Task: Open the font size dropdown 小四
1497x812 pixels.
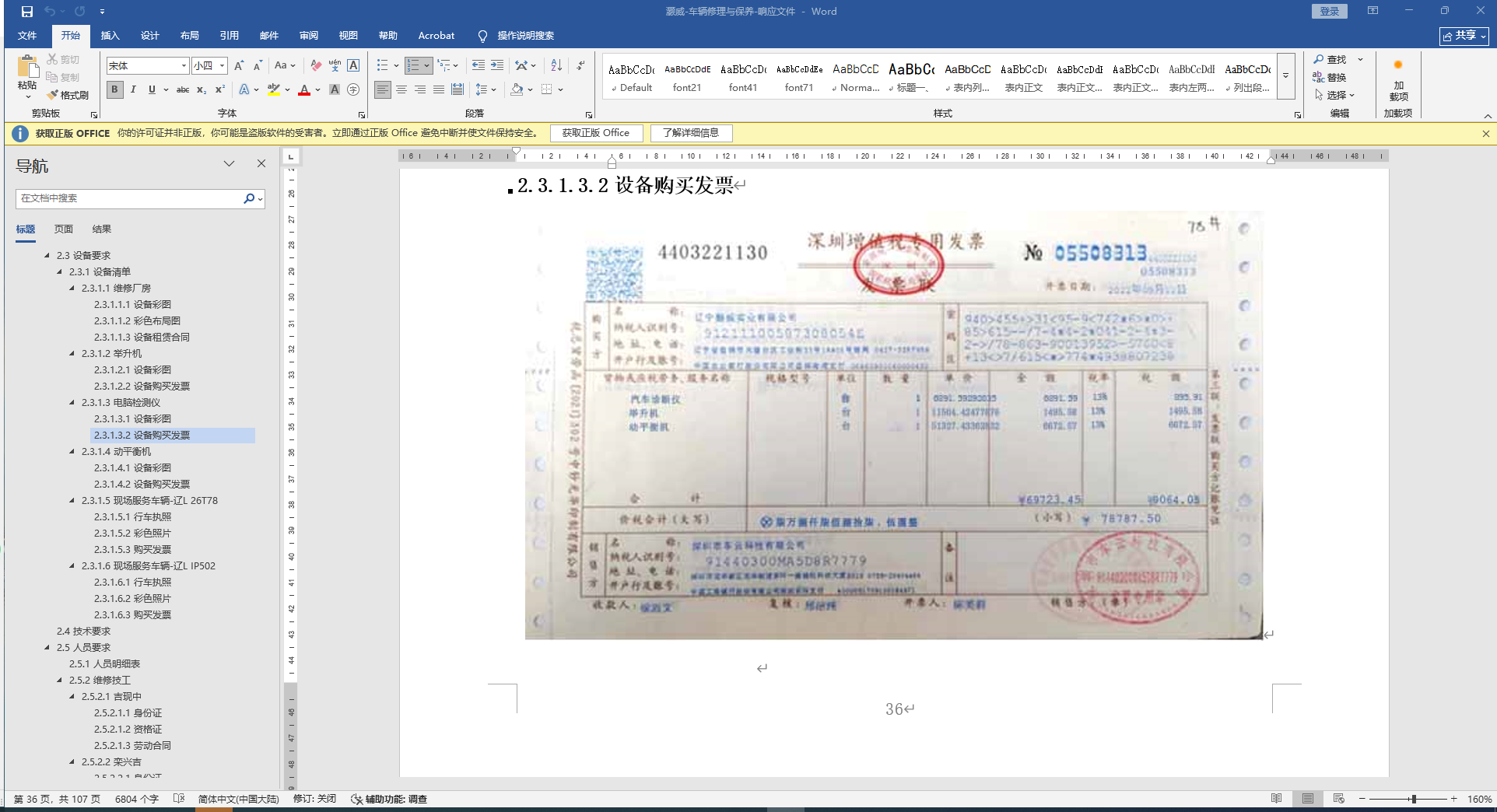Action: [x=222, y=66]
